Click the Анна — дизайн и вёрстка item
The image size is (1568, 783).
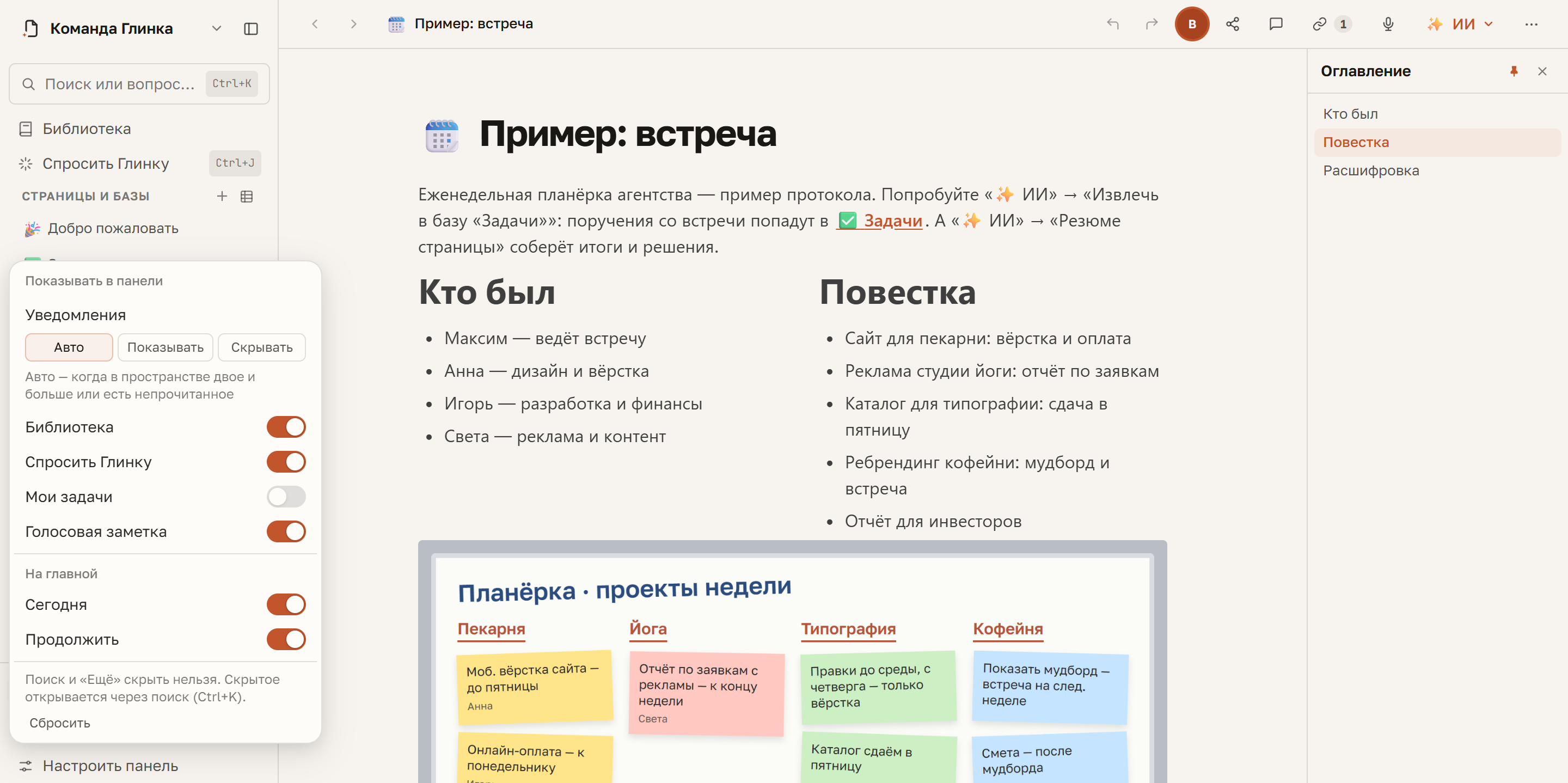(x=546, y=371)
